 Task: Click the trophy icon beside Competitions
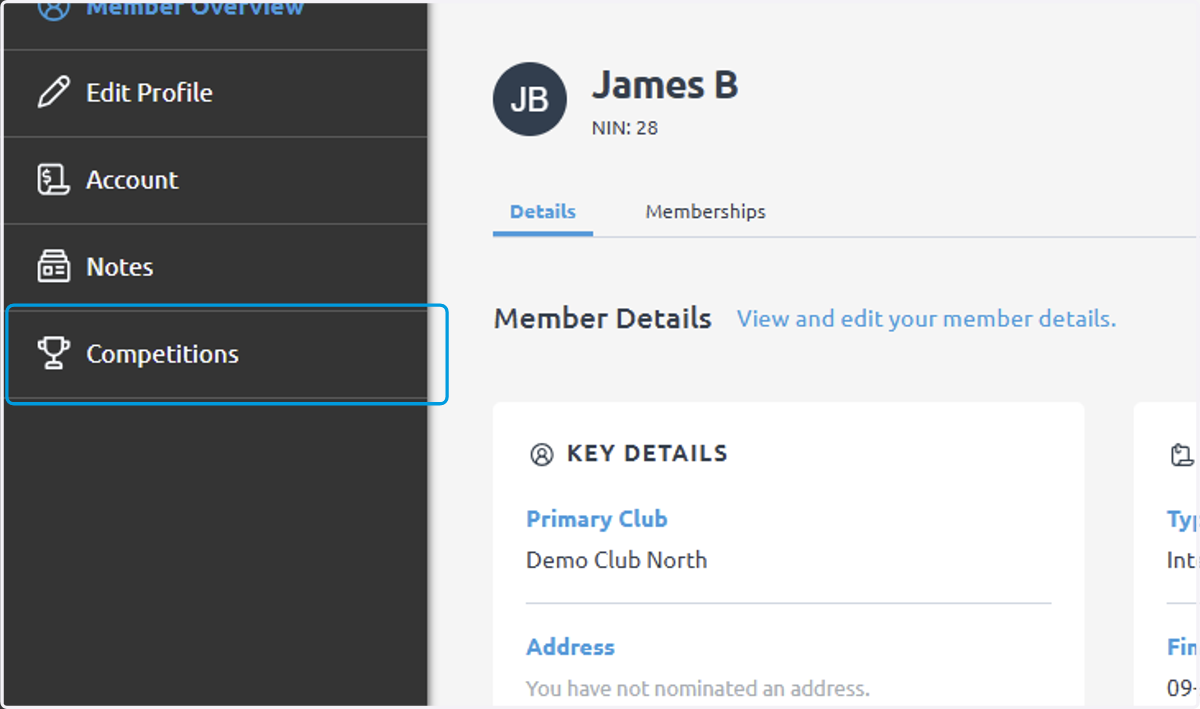click(53, 354)
